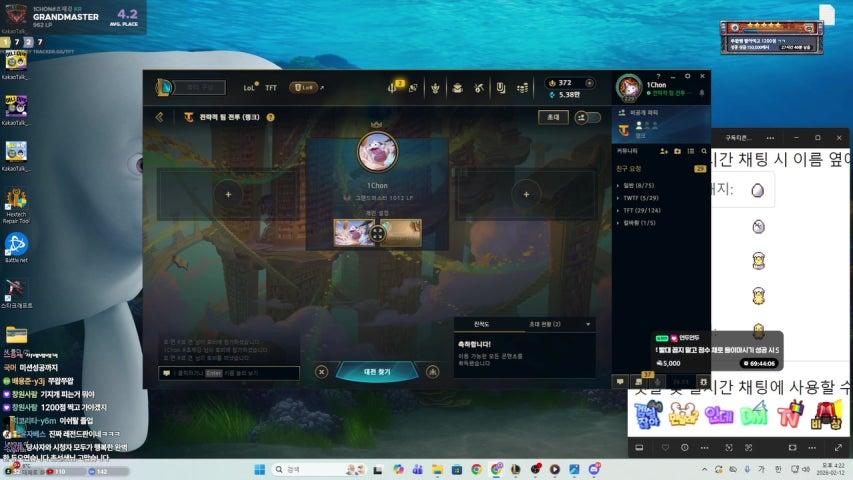Open the Windows Start button
The image size is (853, 480).
259,469
